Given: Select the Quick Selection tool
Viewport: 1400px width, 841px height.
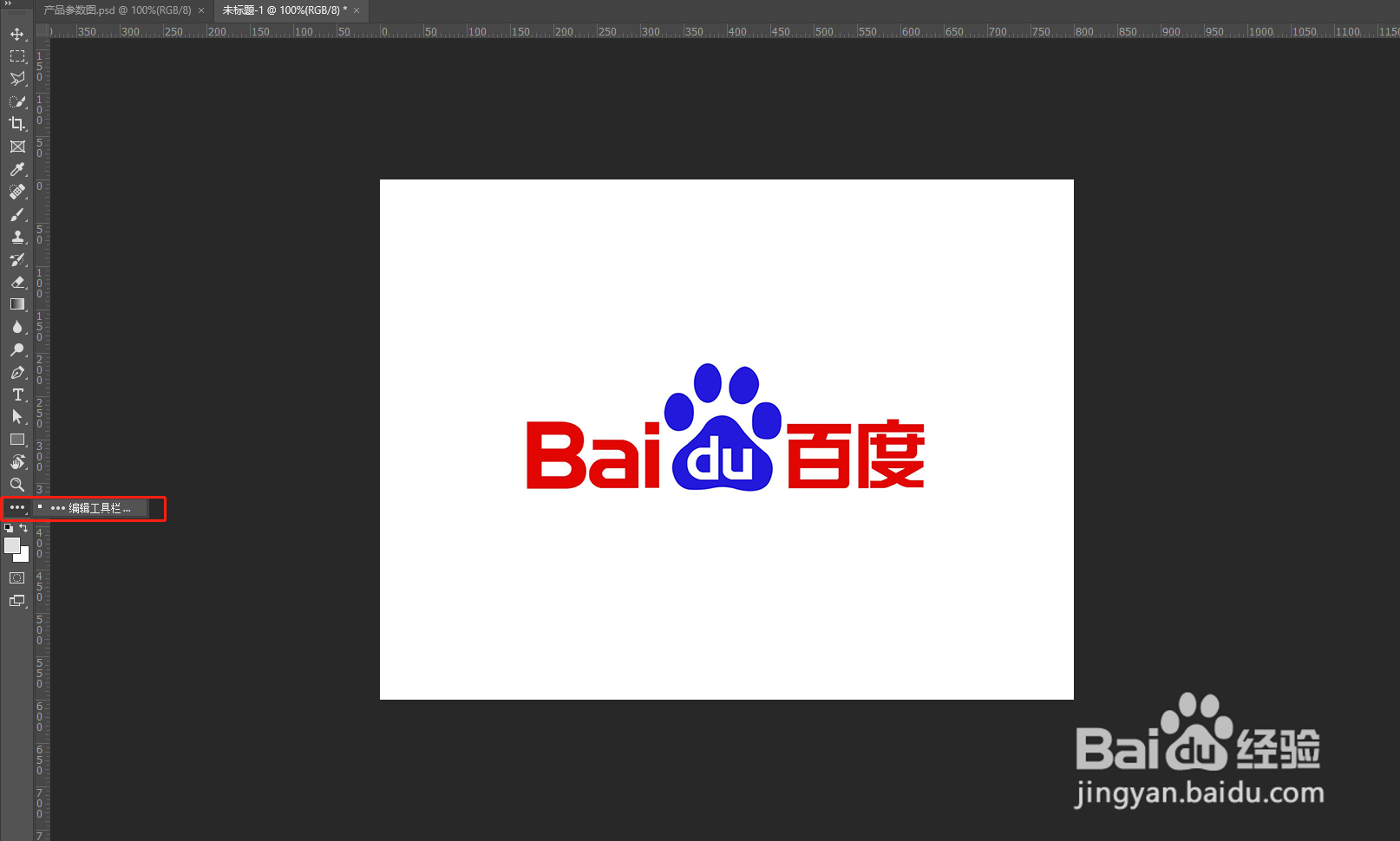Looking at the screenshot, I should (16, 101).
